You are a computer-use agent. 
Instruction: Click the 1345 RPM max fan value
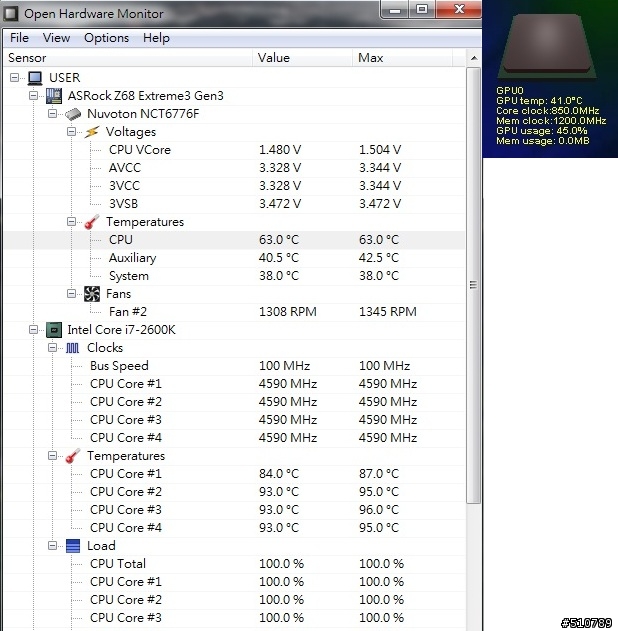coord(388,312)
